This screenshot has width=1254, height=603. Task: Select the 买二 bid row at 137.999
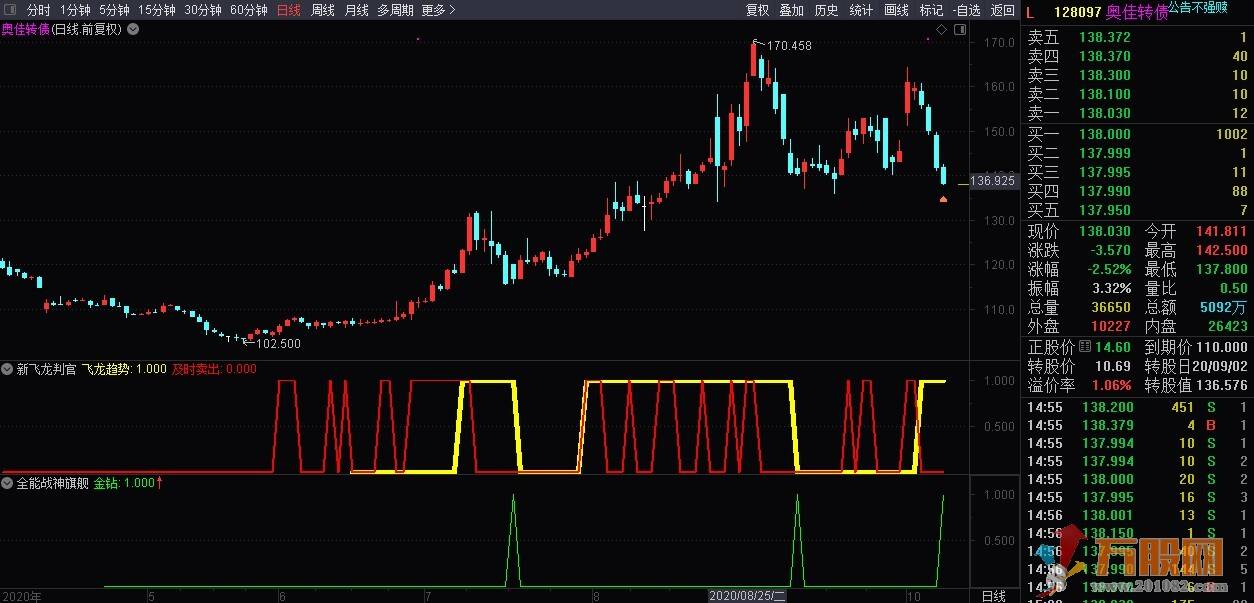[1138, 153]
